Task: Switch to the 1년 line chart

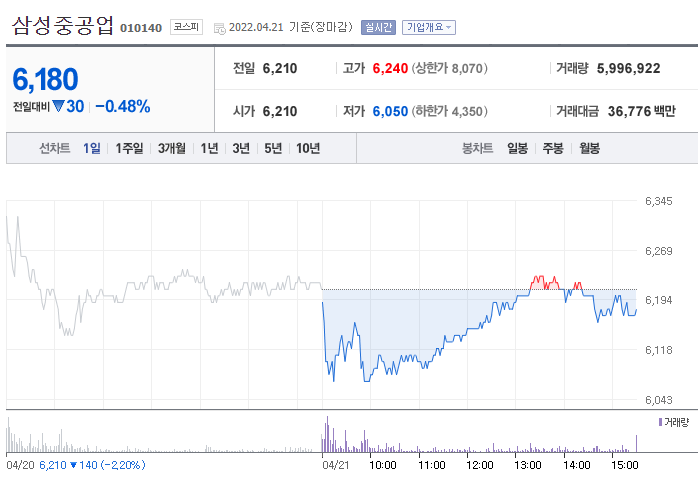Action: (x=209, y=148)
